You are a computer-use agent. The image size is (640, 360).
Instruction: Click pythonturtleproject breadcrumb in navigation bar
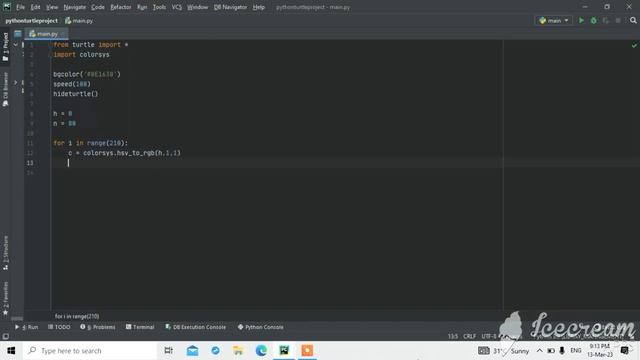click(x=31, y=20)
